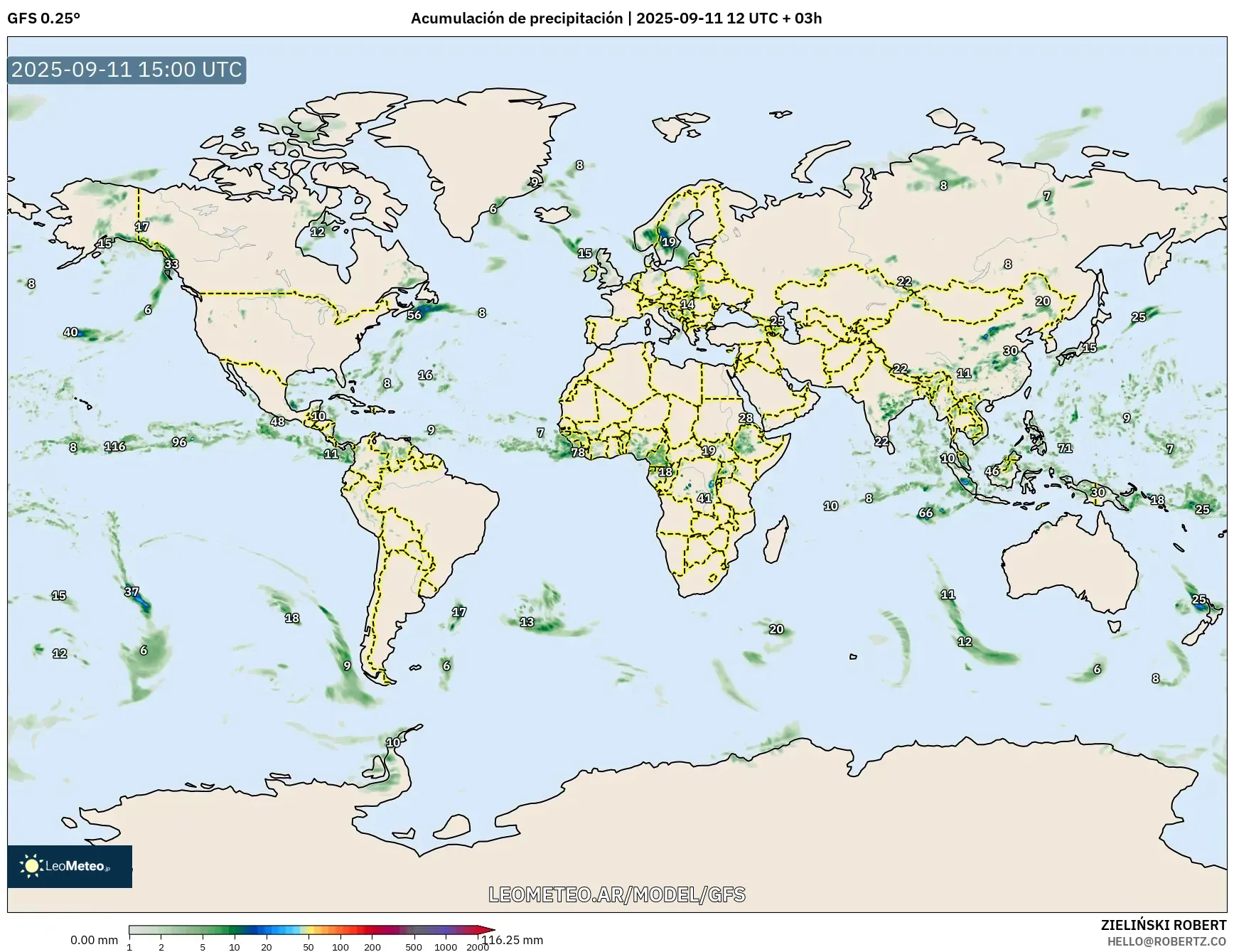Image resolution: width=1234 pixels, height=952 pixels.
Task: Open the LEOMETEO.AR/MODEL/GFS link text
Action: point(617,894)
